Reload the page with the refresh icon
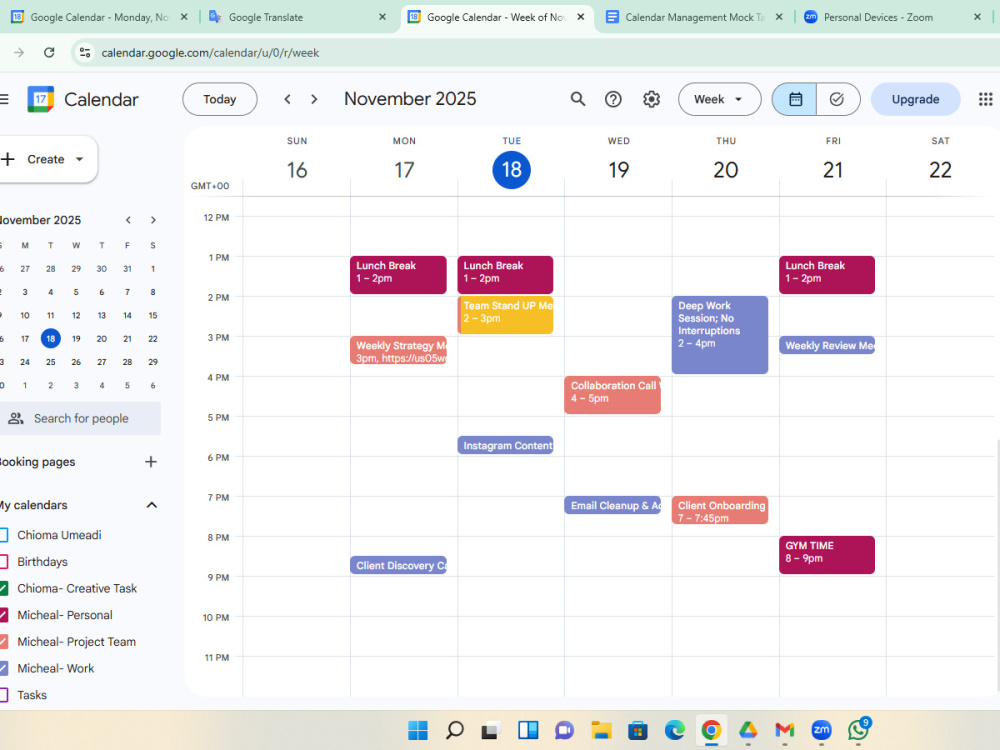This screenshot has height=750, width=1000. coord(49,52)
